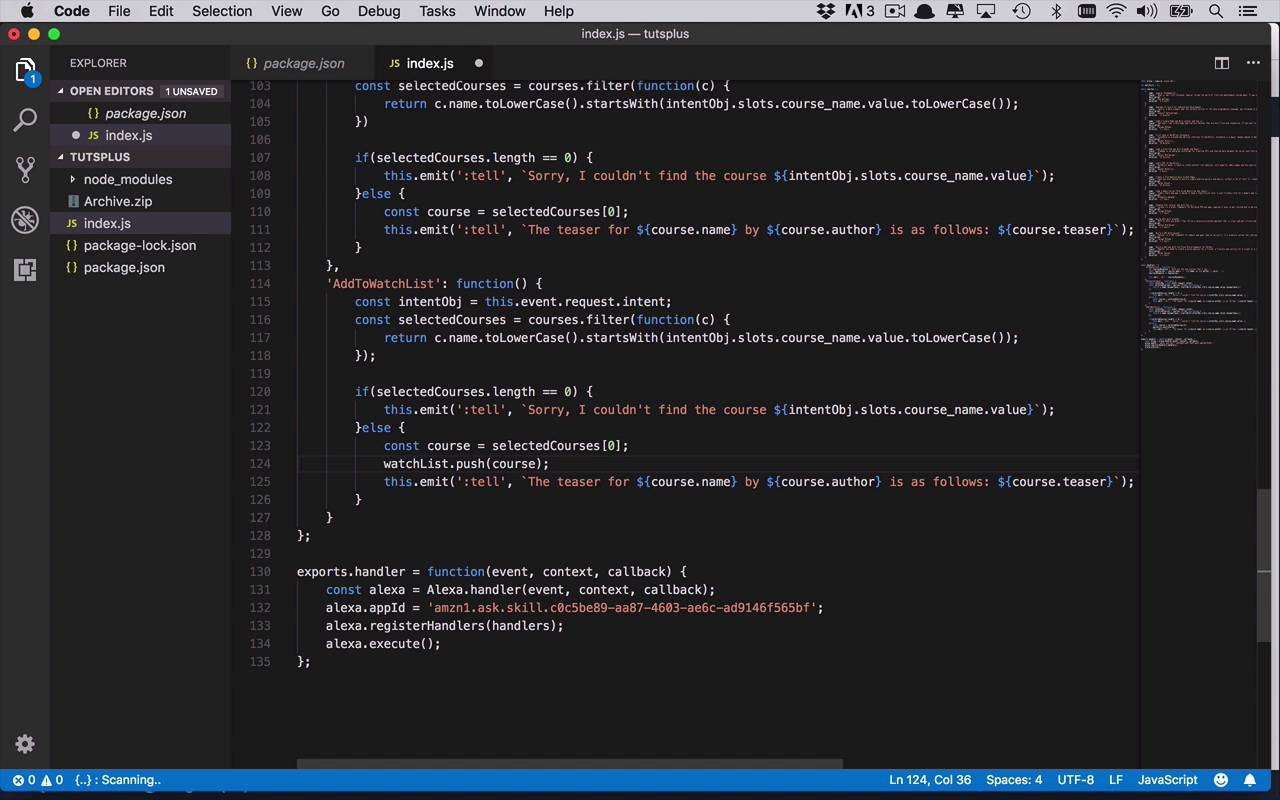Image resolution: width=1280 pixels, height=800 pixels.
Task: Open the Selection menu
Action: pos(222,11)
